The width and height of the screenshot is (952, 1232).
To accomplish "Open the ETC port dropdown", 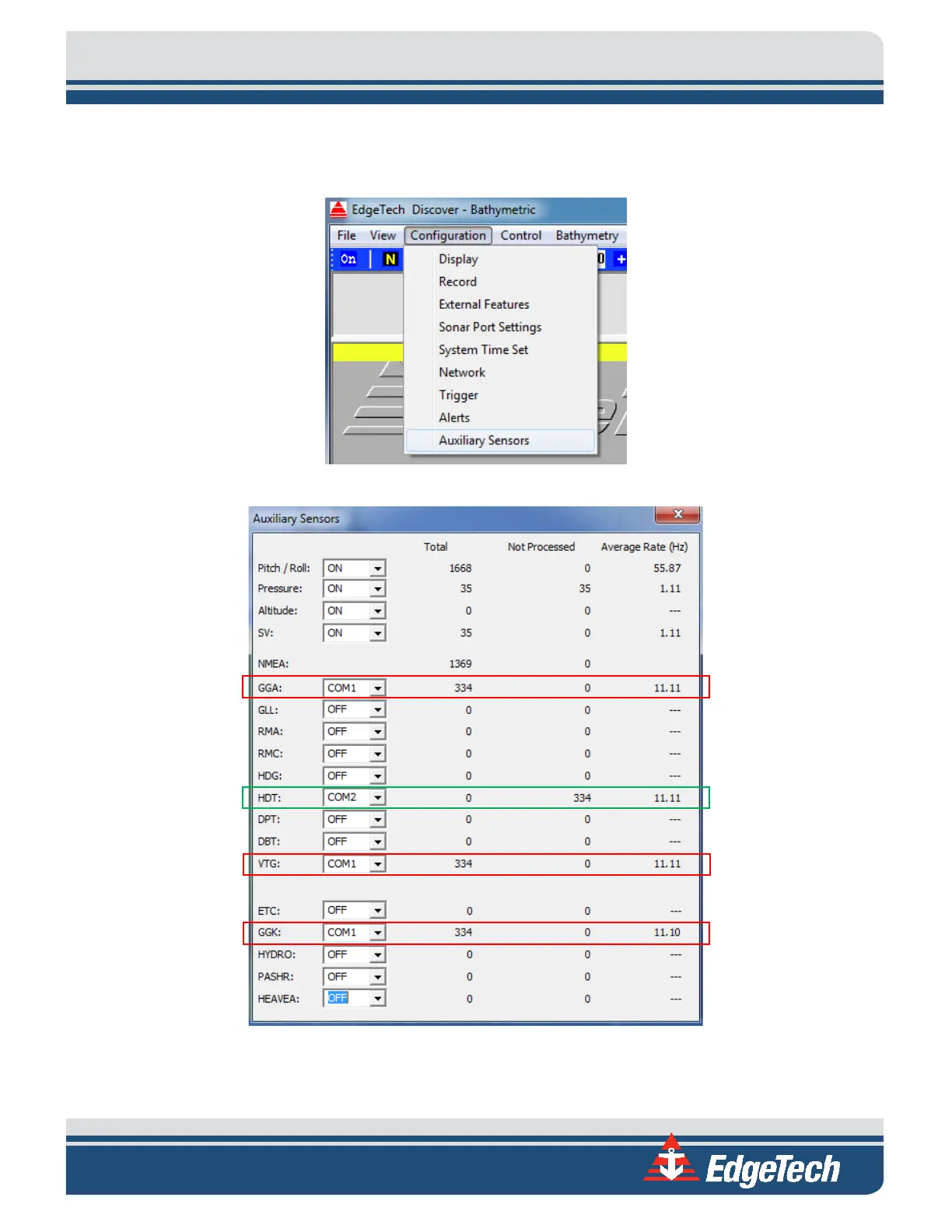I will (x=377, y=910).
